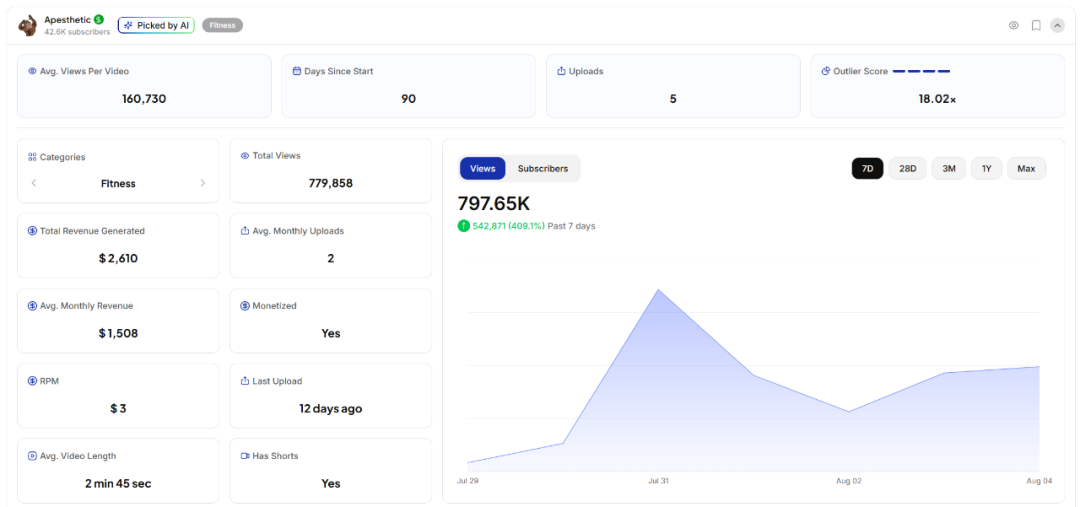The image size is (1080, 507).
Task: Select the 7D time range
Action: 867,169
